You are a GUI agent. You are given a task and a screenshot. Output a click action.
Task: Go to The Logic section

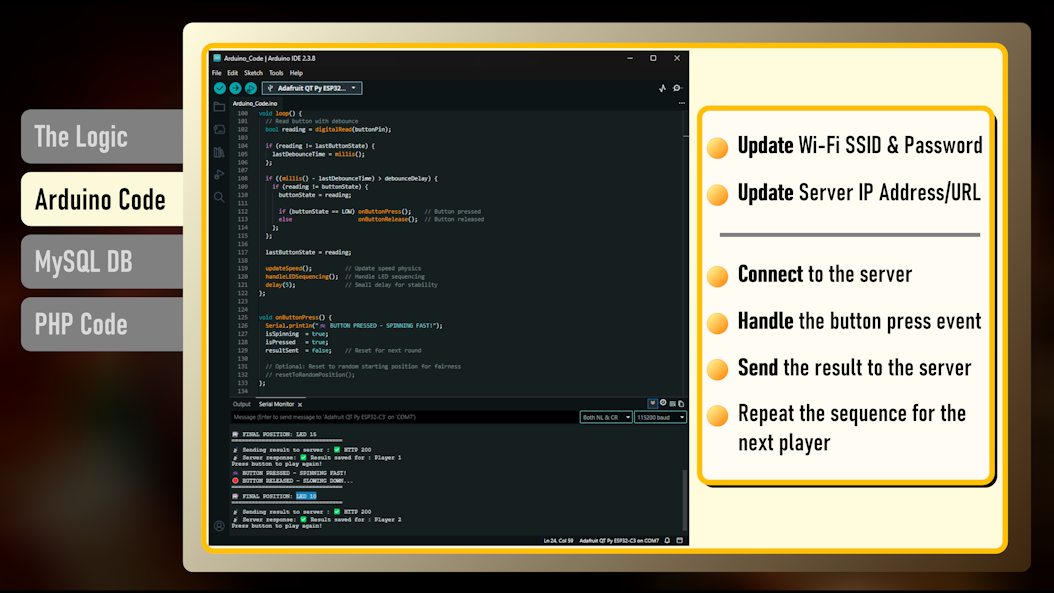[x=102, y=136]
